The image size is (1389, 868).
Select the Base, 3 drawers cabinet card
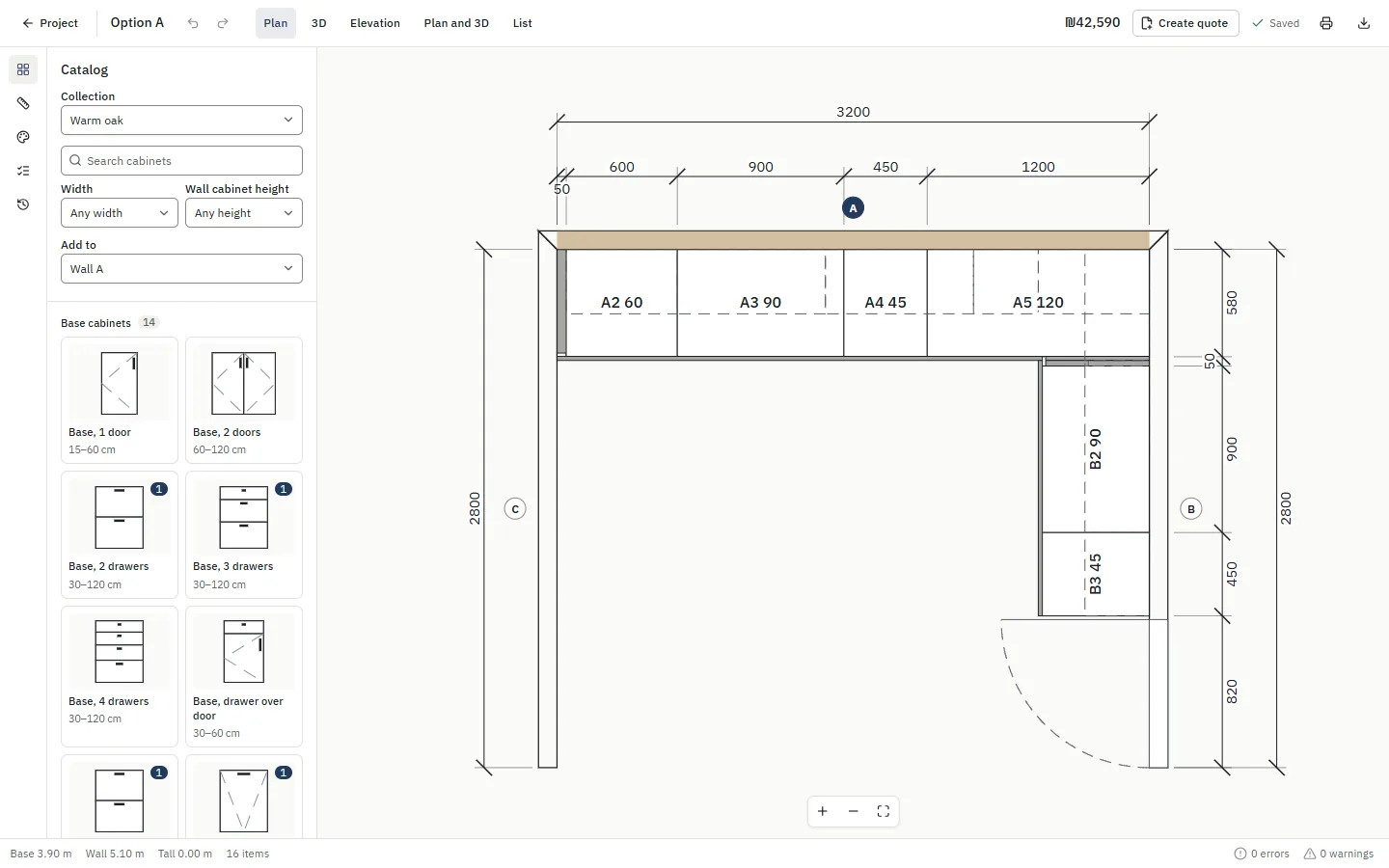244,535
